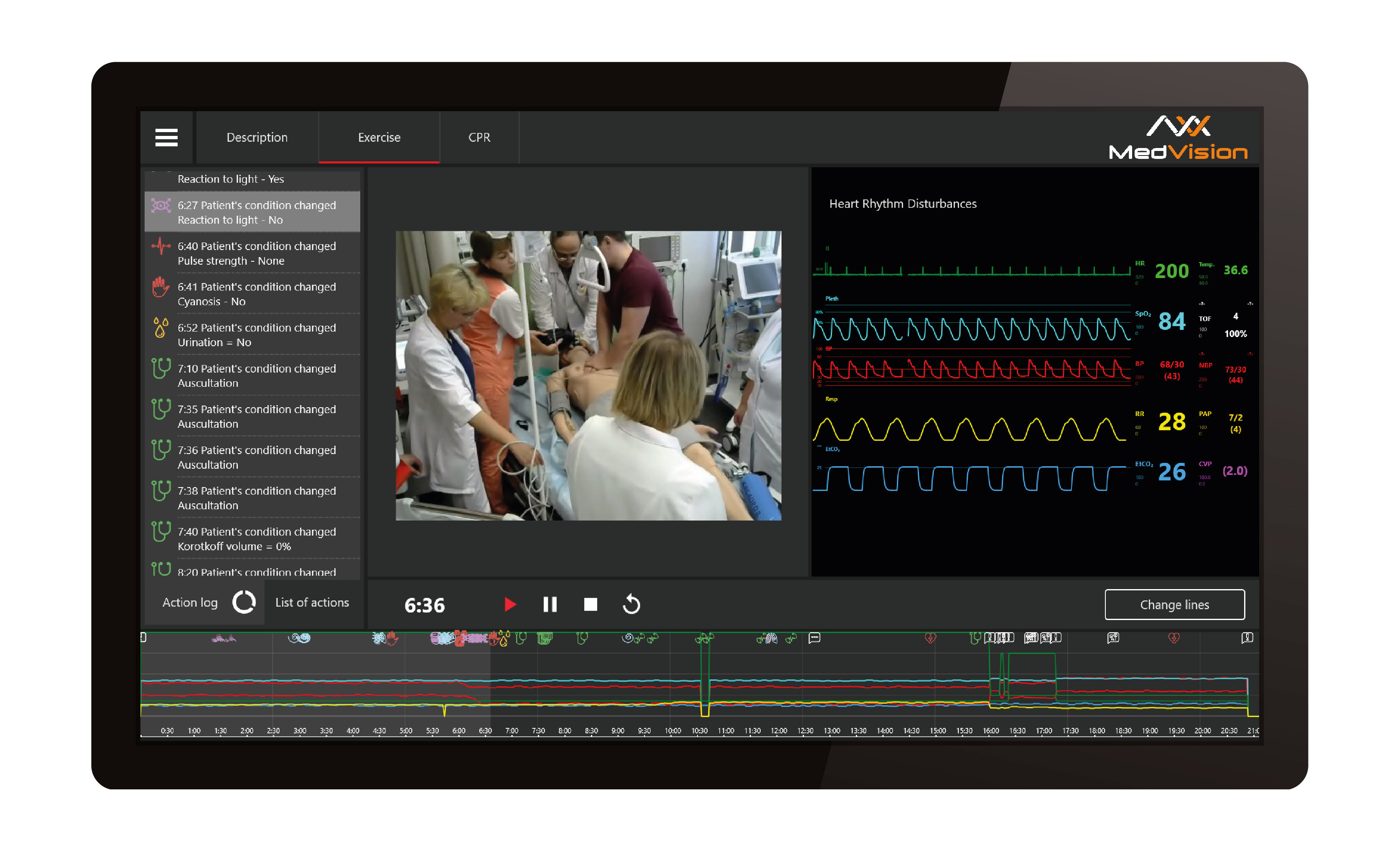
Task: Stop the recording playback
Action: tap(591, 605)
